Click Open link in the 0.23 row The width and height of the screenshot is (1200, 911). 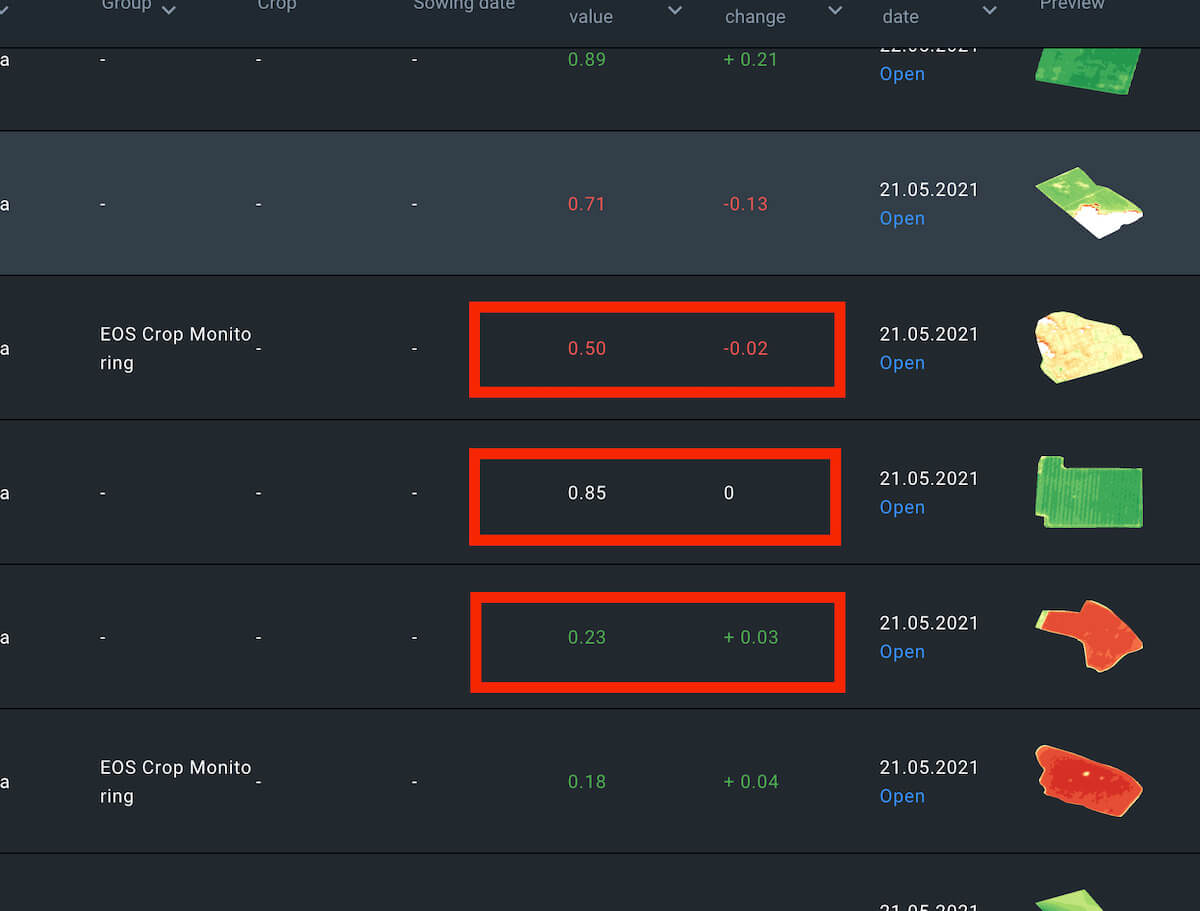[901, 652]
